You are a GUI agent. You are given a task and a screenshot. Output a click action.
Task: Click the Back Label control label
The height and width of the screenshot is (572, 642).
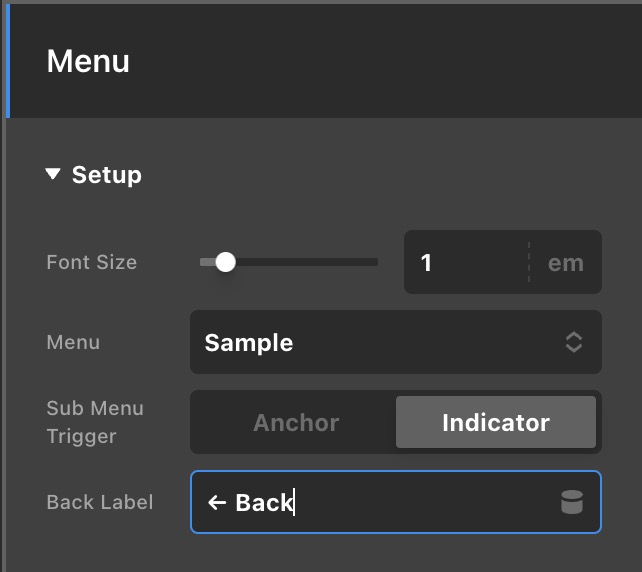click(x=99, y=502)
